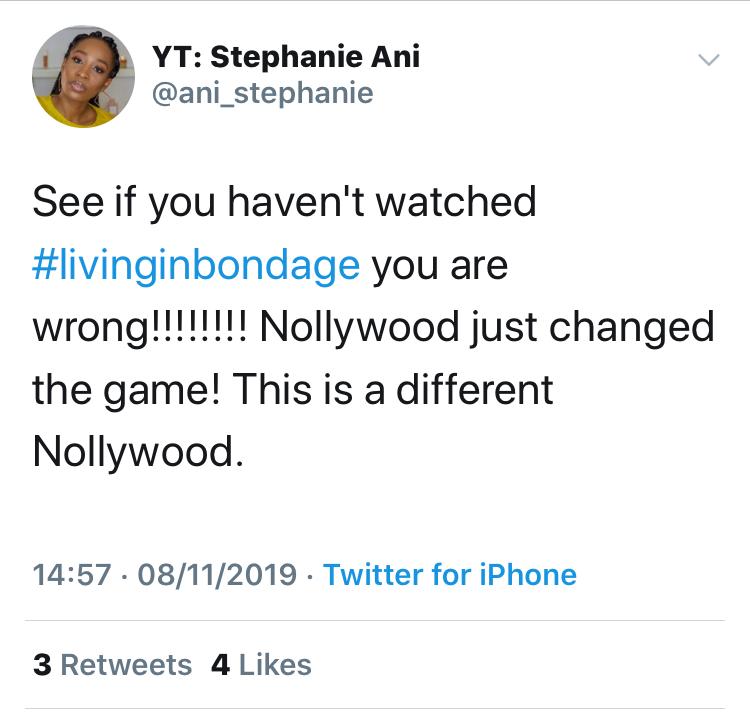The height and width of the screenshot is (716, 750).
Task: Click the final word "Nollywood." in the tweet
Action: click(x=137, y=452)
